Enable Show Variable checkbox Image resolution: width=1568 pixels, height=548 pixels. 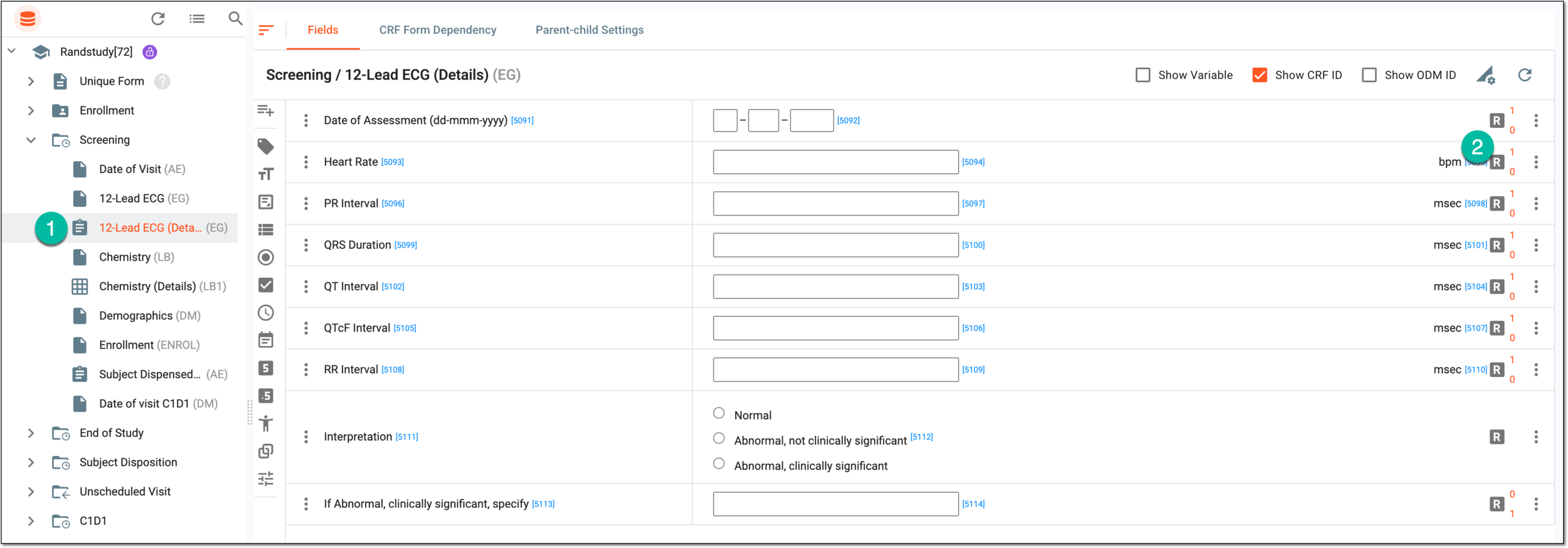click(x=1143, y=75)
